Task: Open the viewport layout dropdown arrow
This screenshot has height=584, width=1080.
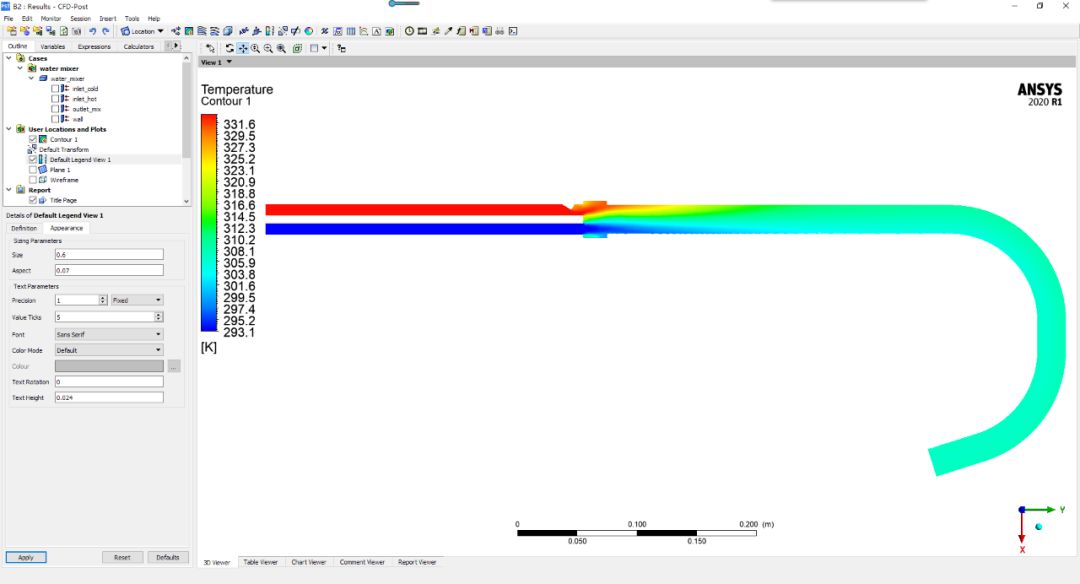Action: click(x=324, y=48)
